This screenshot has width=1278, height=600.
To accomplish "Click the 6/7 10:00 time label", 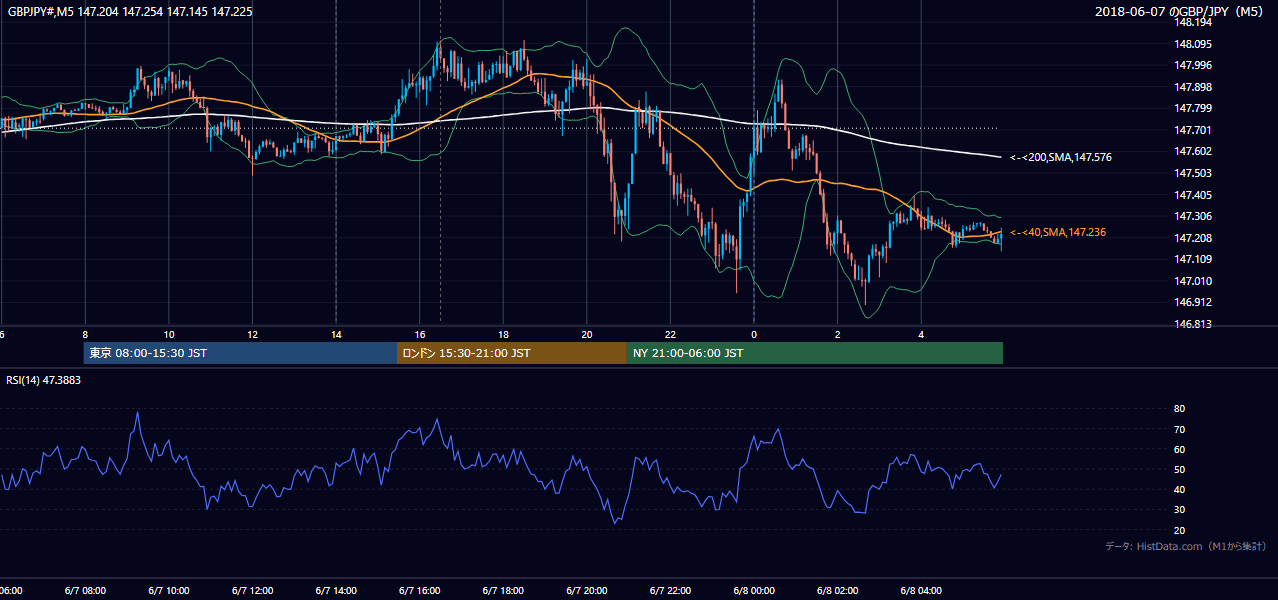I will coord(168,591).
